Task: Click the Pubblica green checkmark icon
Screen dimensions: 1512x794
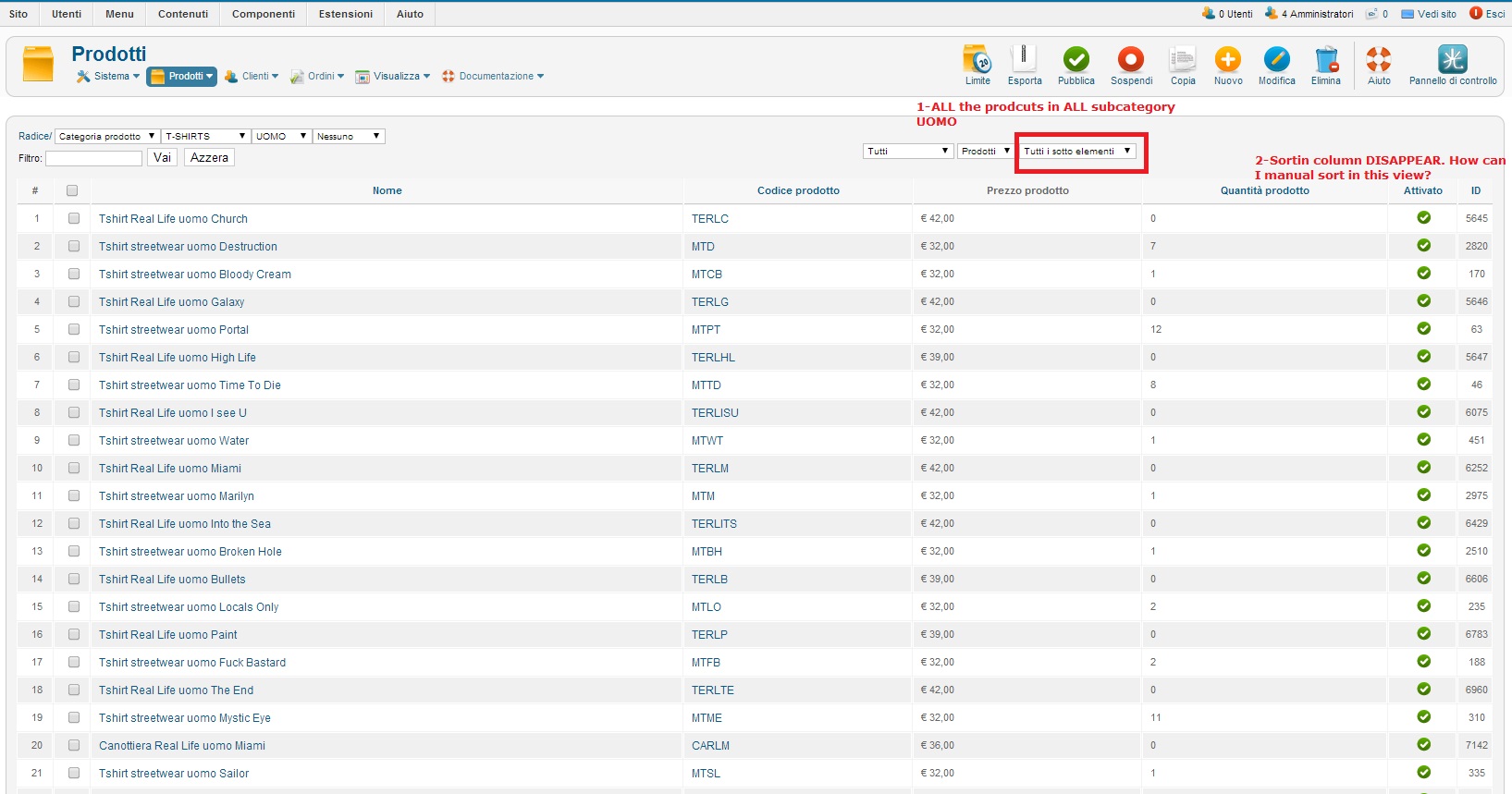Action: (x=1076, y=60)
